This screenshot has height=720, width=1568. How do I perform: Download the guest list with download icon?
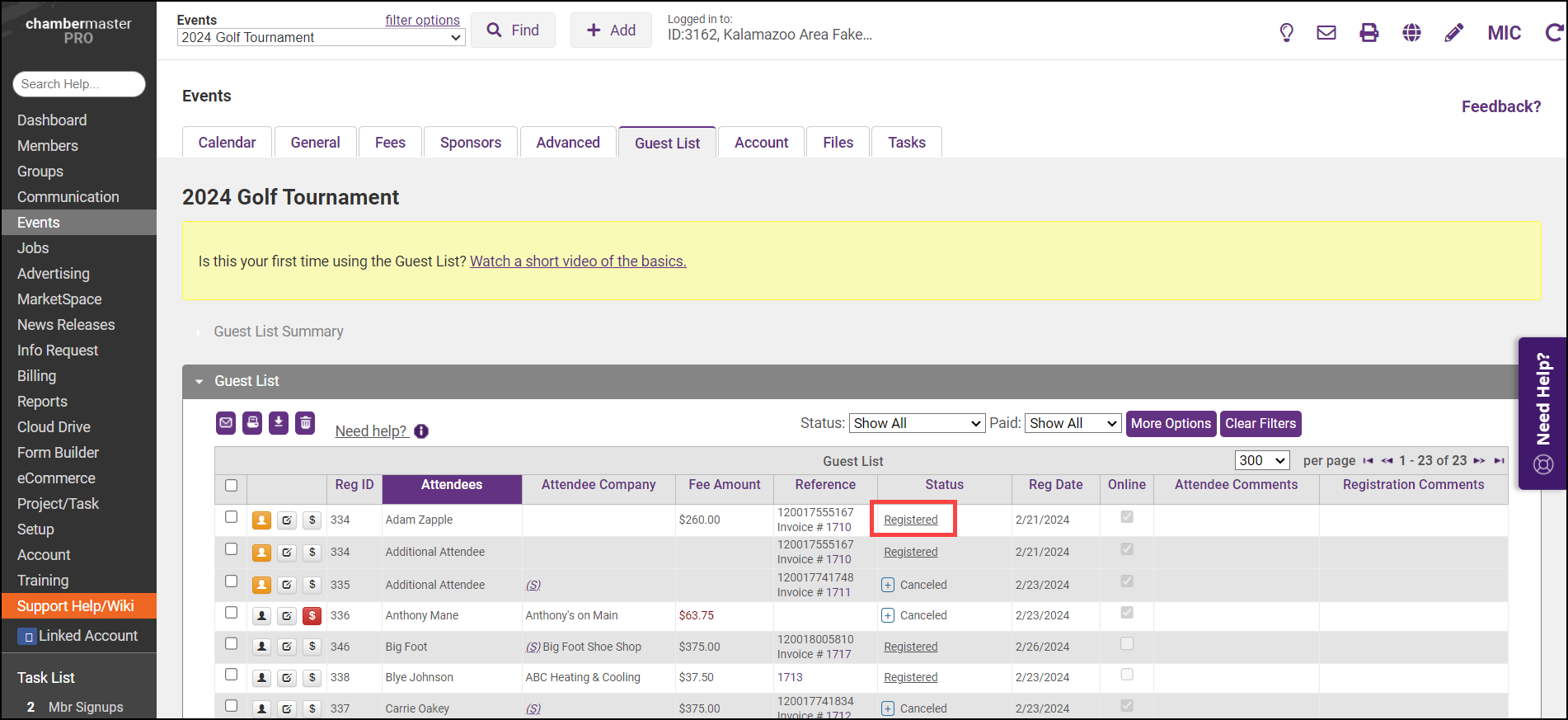click(279, 423)
